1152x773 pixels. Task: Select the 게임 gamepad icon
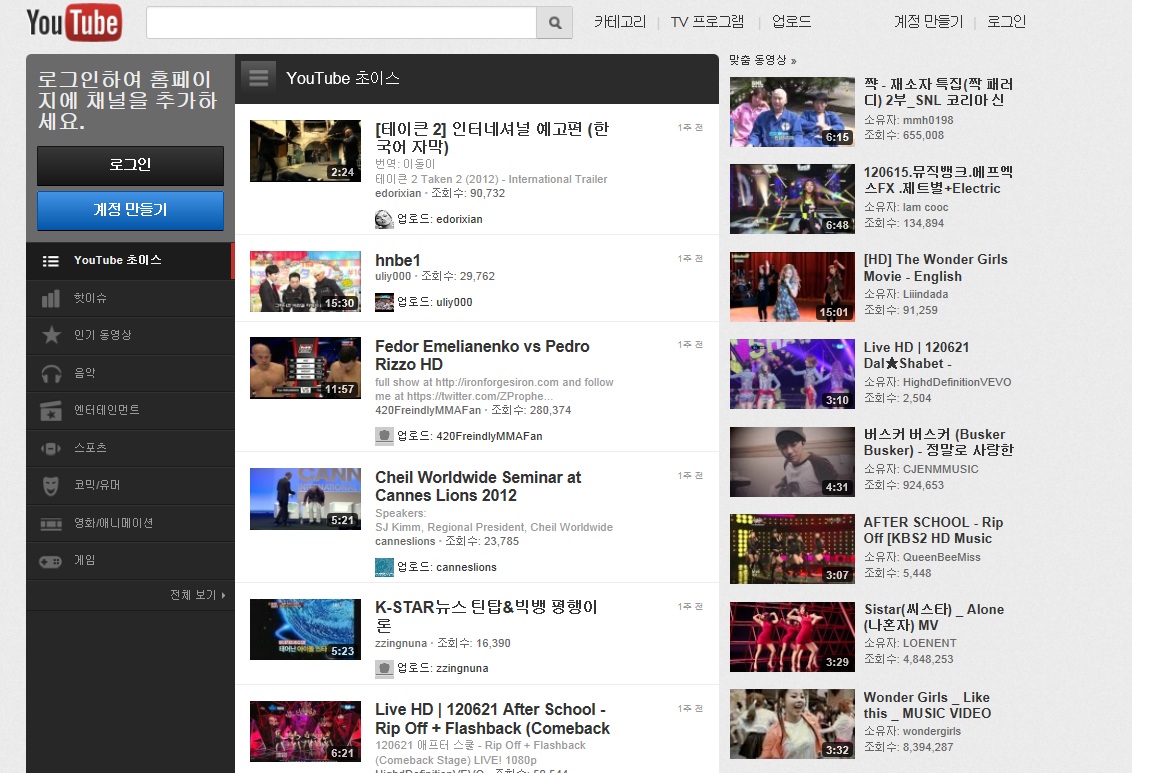click(51, 561)
